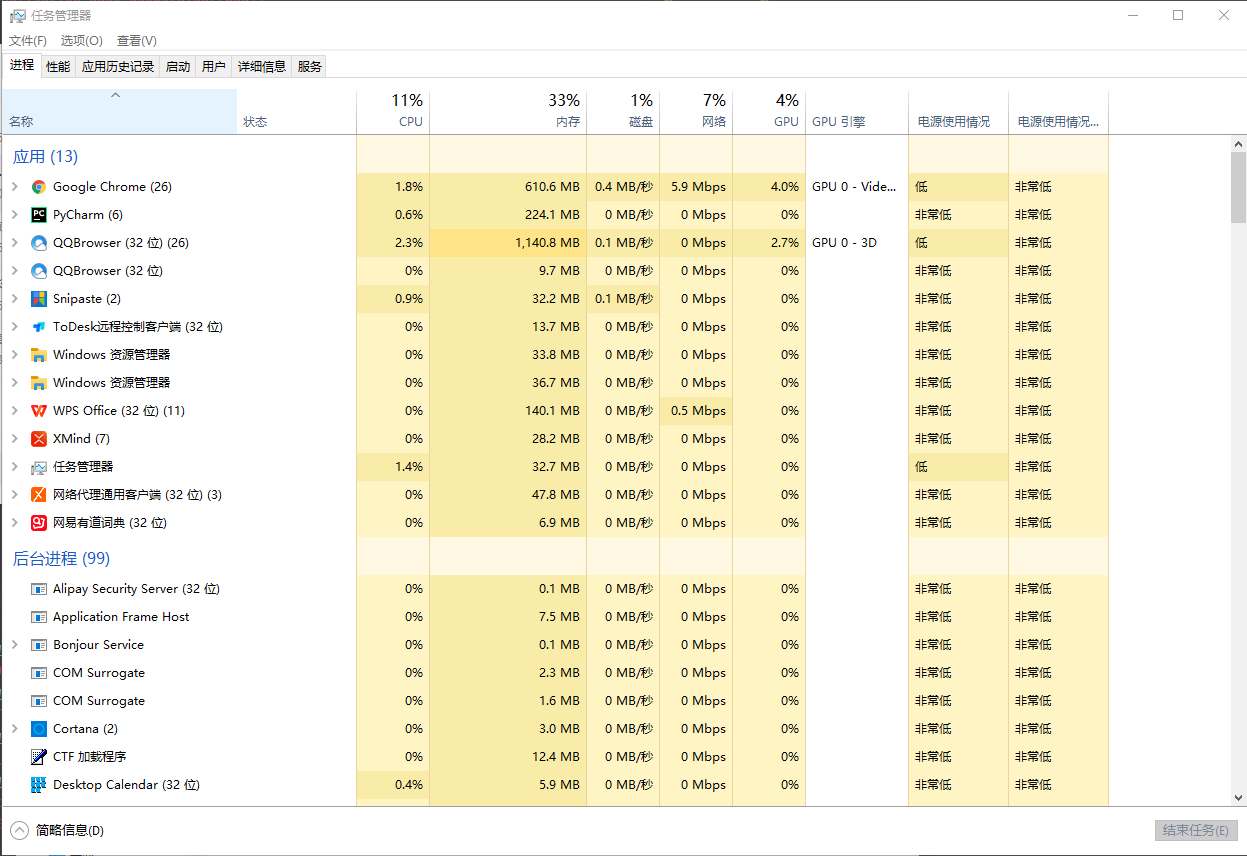Click the 网络代理通用客户端 icon
The height and width of the screenshot is (856, 1247).
[x=39, y=495]
